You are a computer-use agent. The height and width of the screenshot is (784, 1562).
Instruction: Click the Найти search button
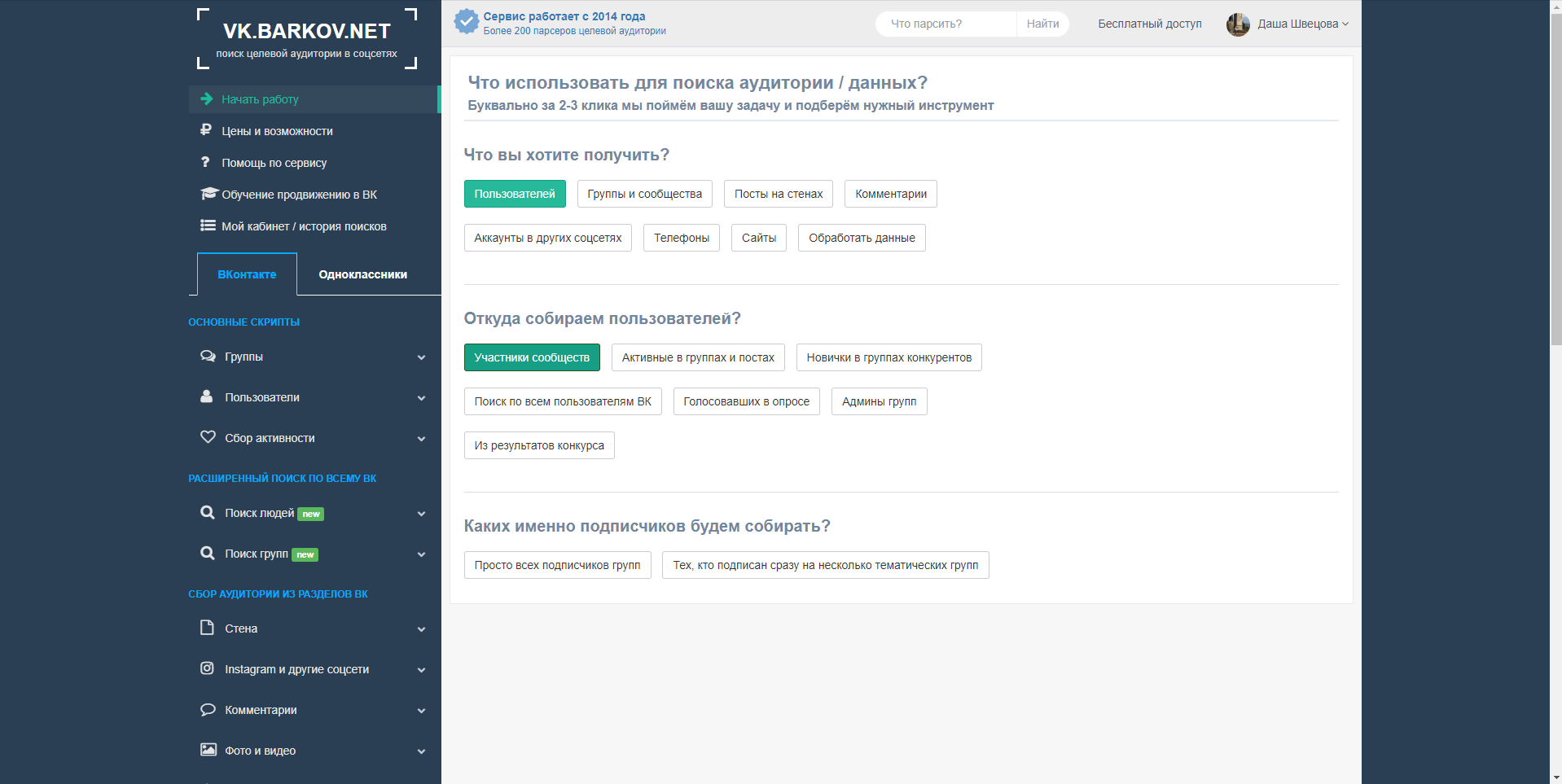pos(1042,24)
